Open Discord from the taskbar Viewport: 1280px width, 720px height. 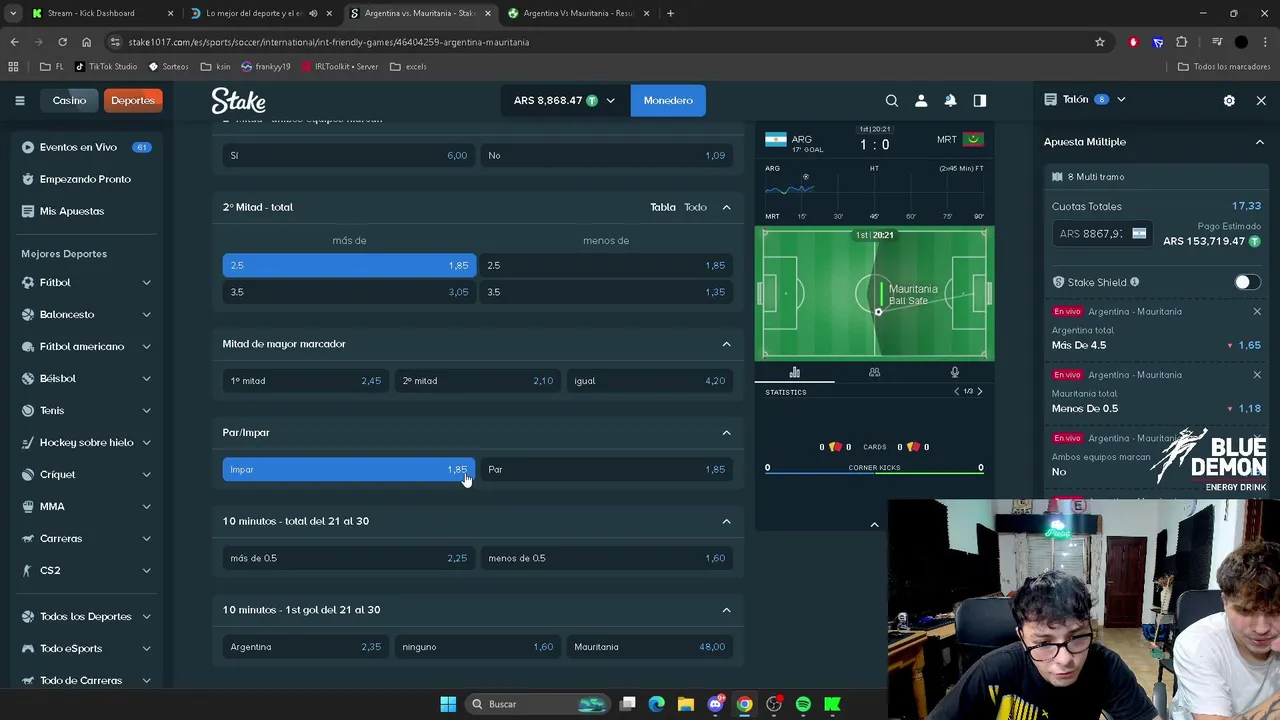tap(715, 704)
